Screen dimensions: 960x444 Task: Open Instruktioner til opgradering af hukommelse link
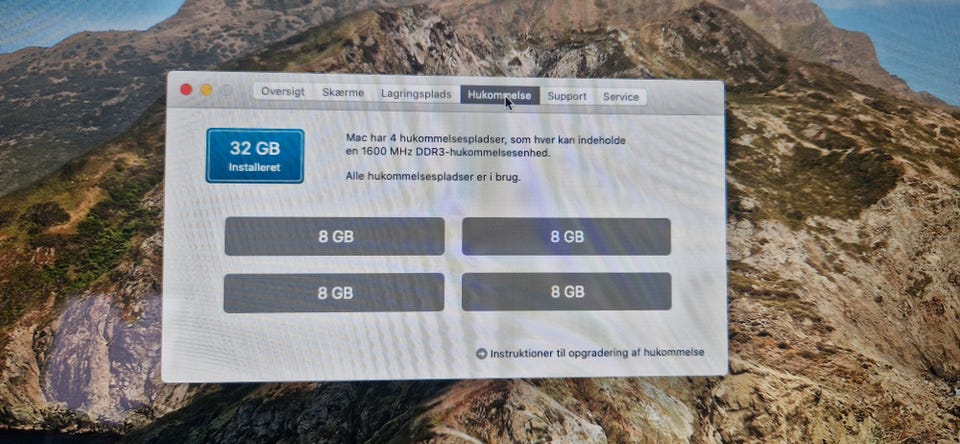point(597,353)
